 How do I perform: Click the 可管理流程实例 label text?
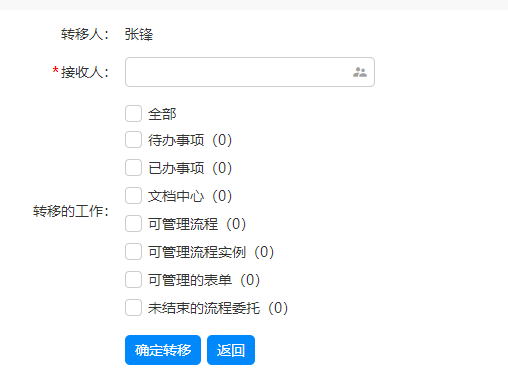click(x=197, y=252)
